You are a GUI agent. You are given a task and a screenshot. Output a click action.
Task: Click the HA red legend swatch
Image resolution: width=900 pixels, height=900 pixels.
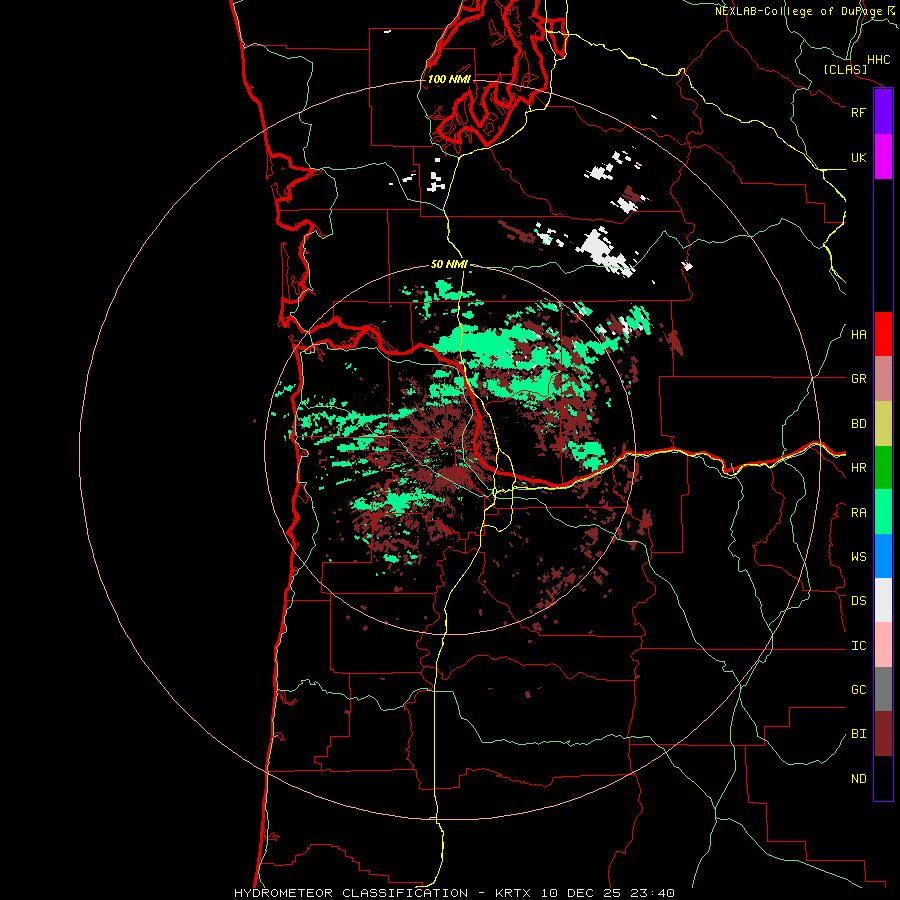coord(883,334)
